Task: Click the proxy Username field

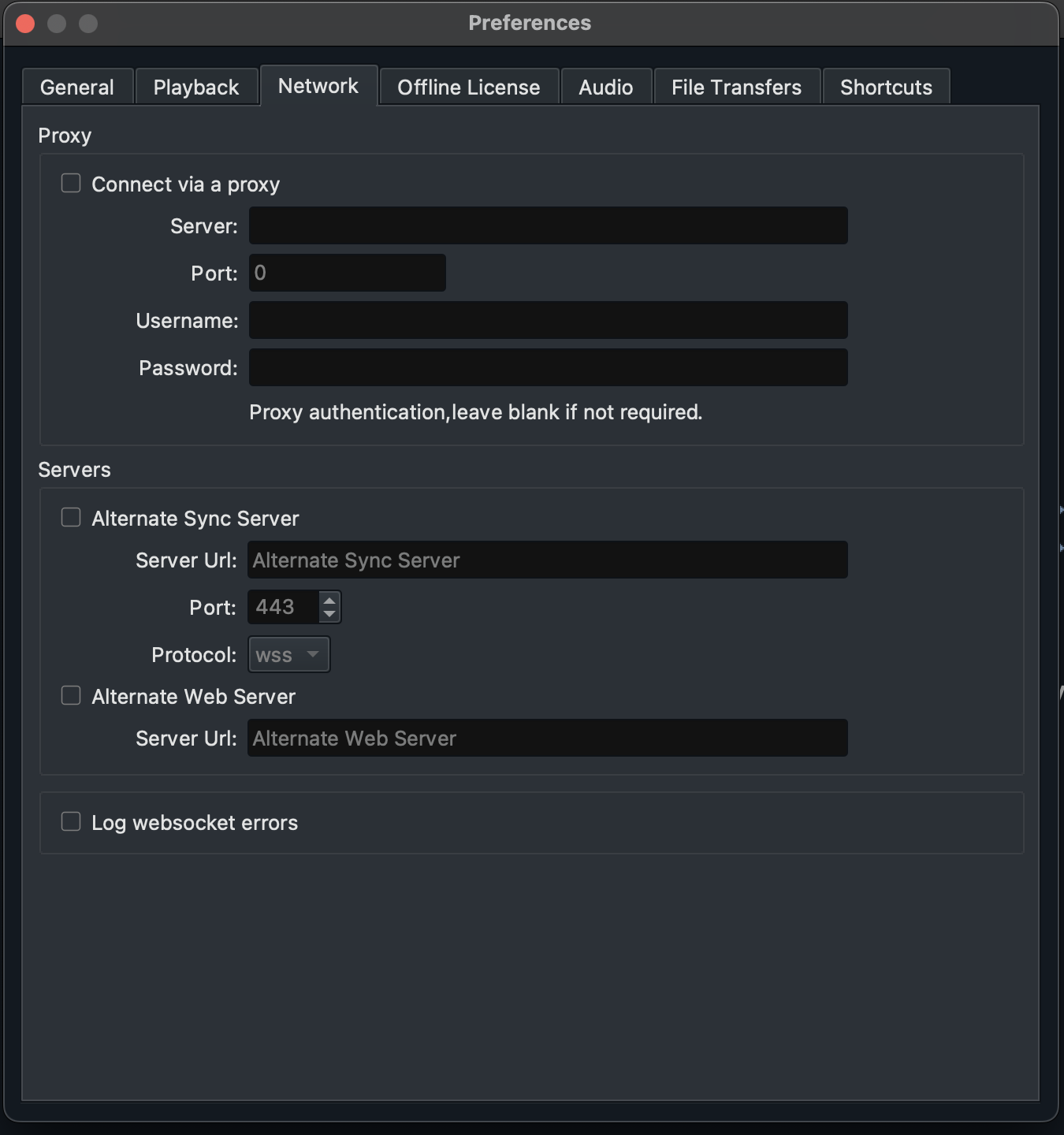Action: [549, 320]
